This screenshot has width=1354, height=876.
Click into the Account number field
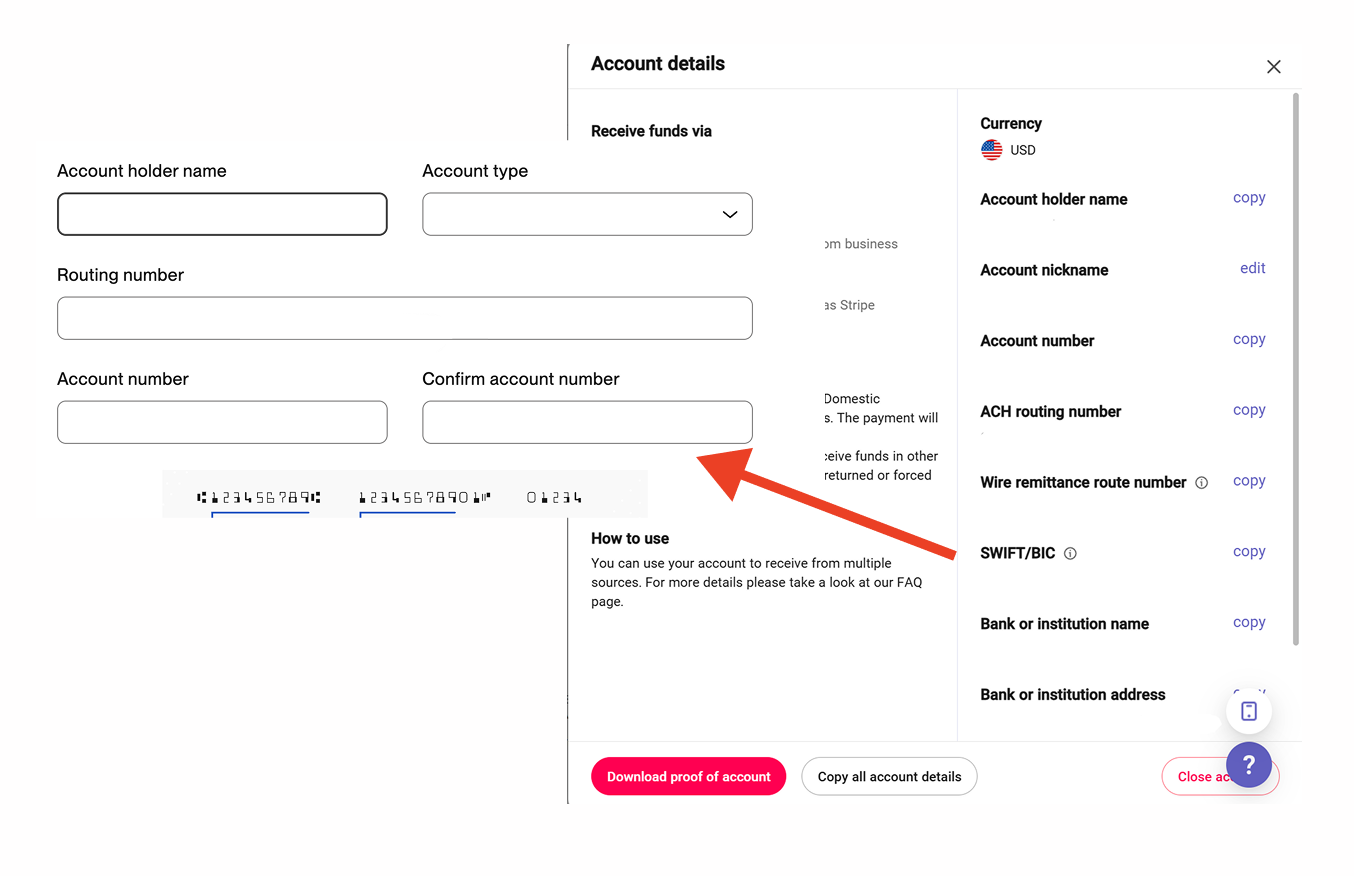pos(222,422)
